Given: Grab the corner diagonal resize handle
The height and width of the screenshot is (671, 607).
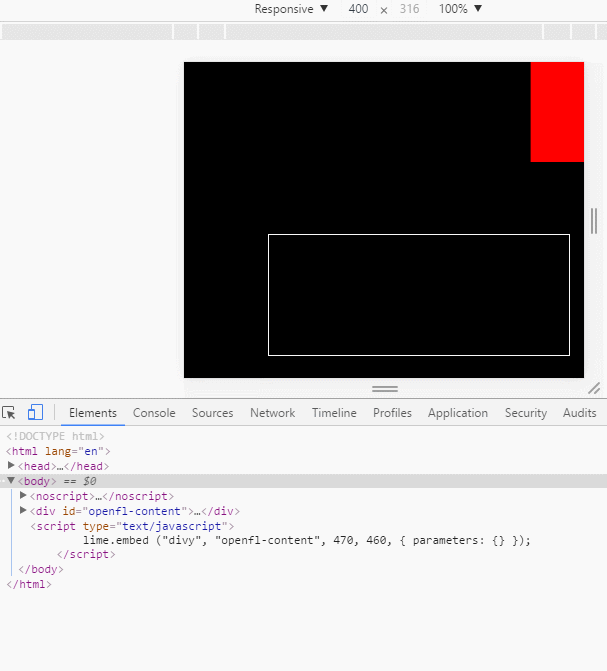Looking at the screenshot, I should 594,388.
